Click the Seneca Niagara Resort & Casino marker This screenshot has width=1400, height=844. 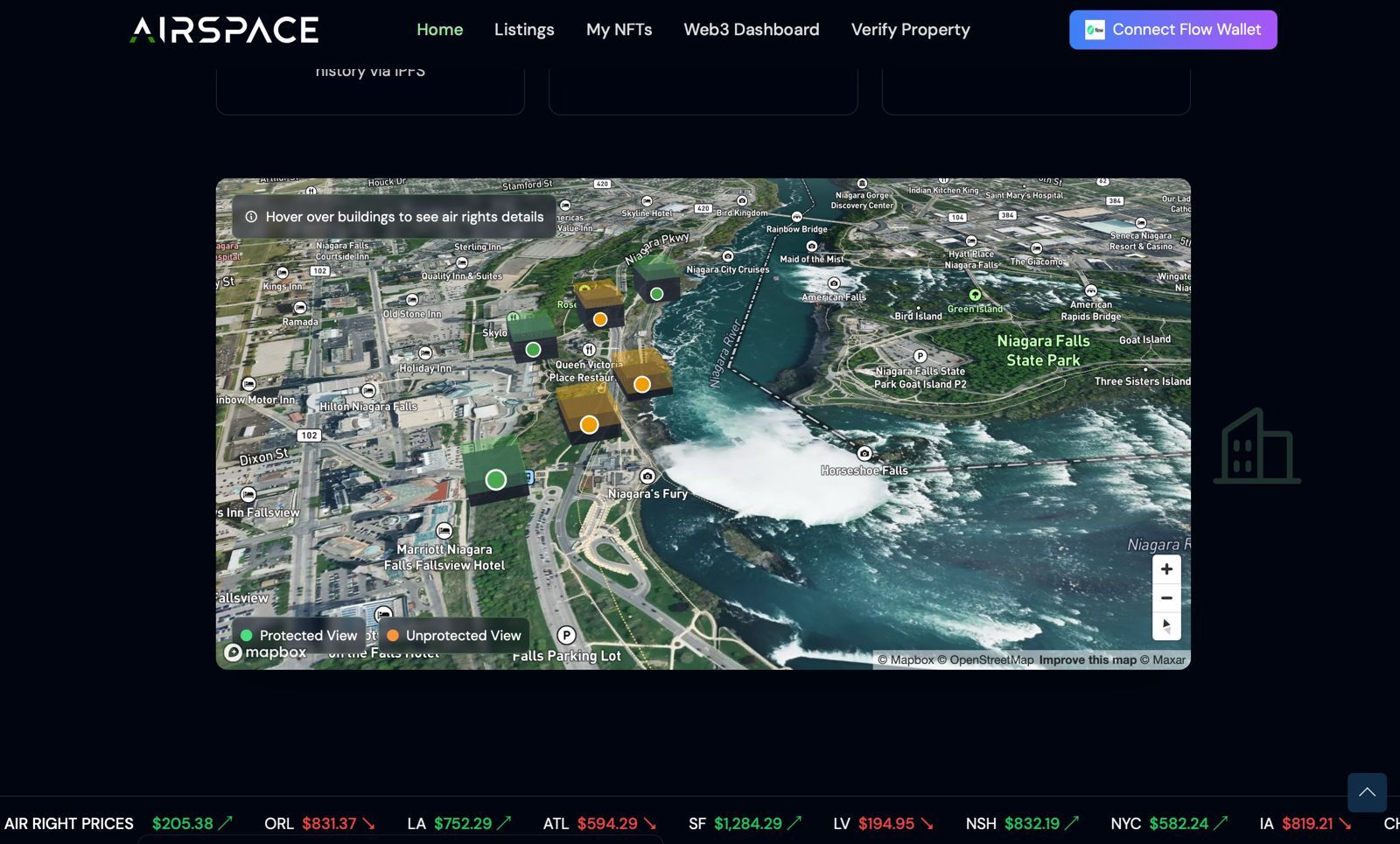tap(1141, 224)
